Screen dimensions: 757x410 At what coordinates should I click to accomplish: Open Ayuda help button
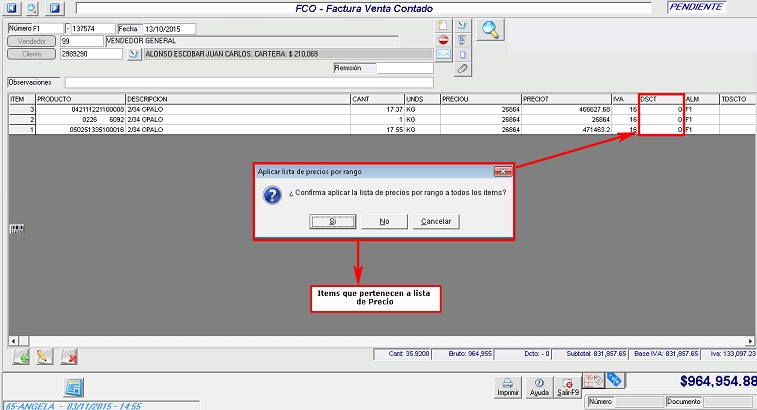539,386
